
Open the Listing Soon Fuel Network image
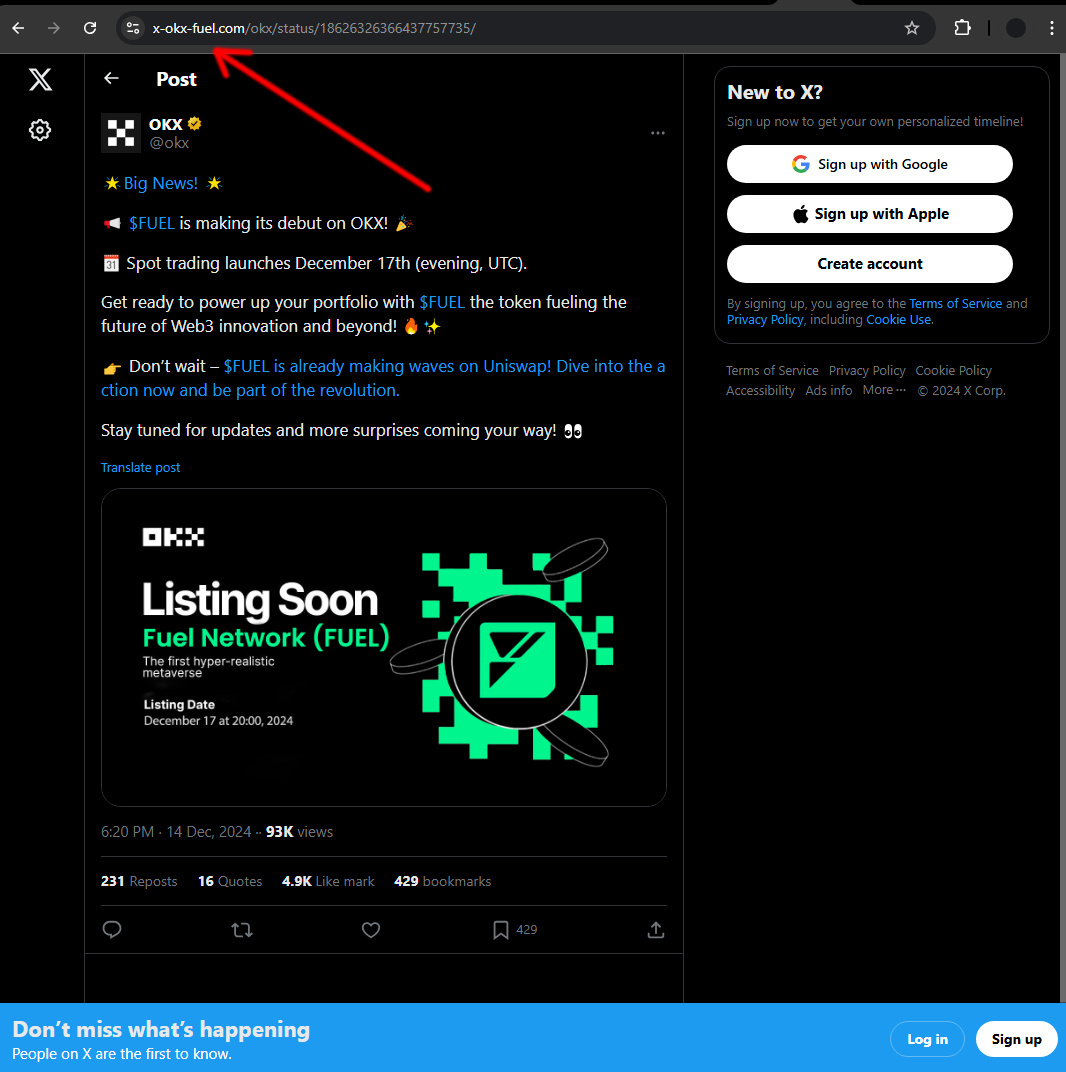click(384, 647)
